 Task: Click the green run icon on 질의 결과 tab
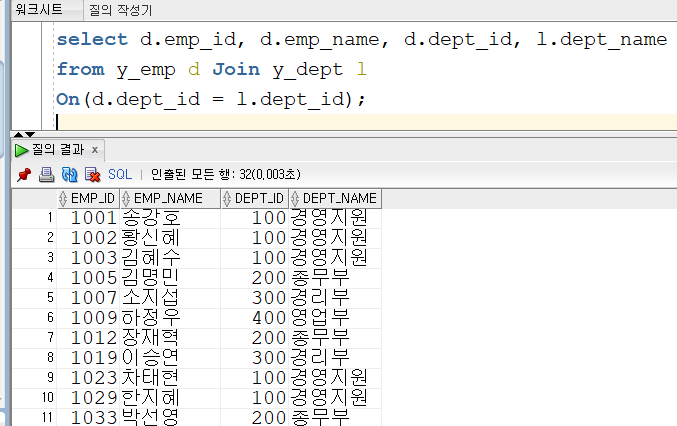pos(21,150)
